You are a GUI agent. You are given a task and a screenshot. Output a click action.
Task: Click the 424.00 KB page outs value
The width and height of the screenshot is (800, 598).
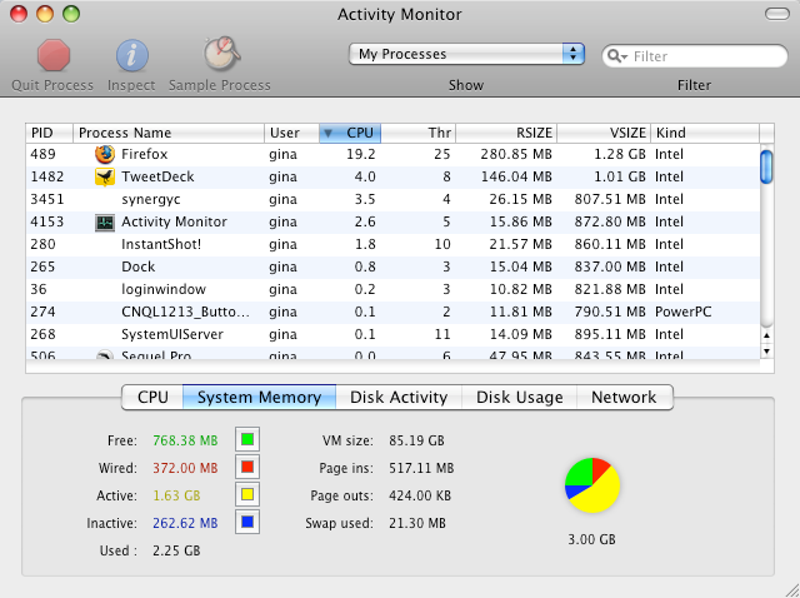tap(420, 495)
